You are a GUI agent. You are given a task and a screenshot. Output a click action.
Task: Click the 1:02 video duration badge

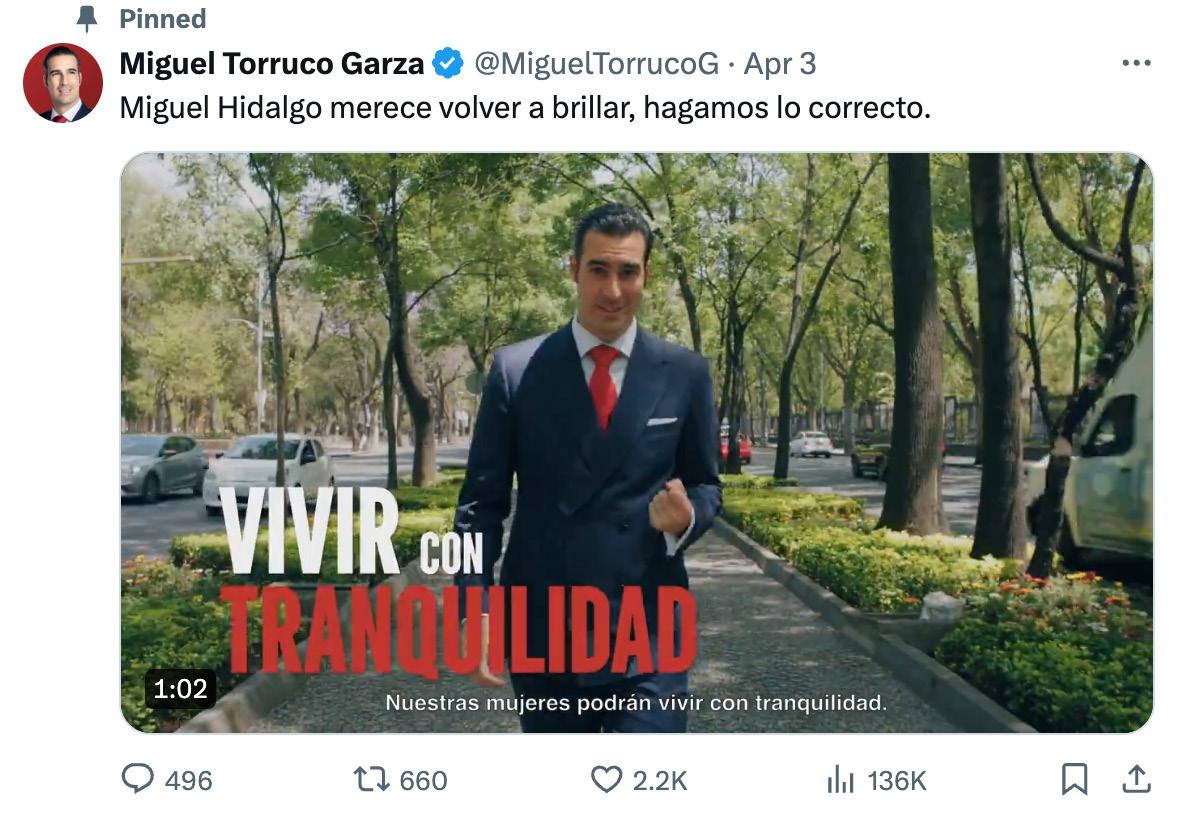[x=180, y=689]
